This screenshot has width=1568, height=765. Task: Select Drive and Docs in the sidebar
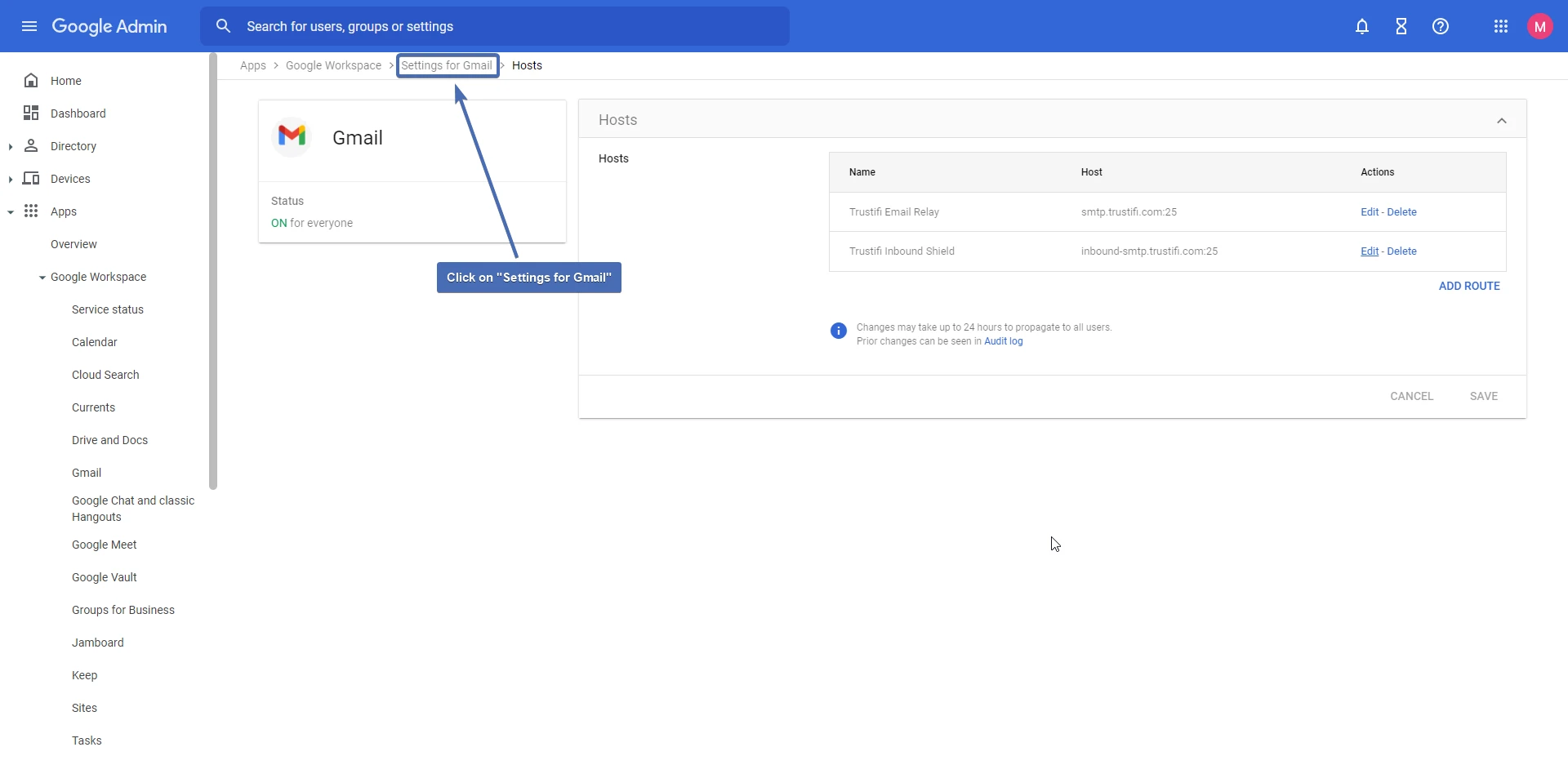click(x=109, y=440)
